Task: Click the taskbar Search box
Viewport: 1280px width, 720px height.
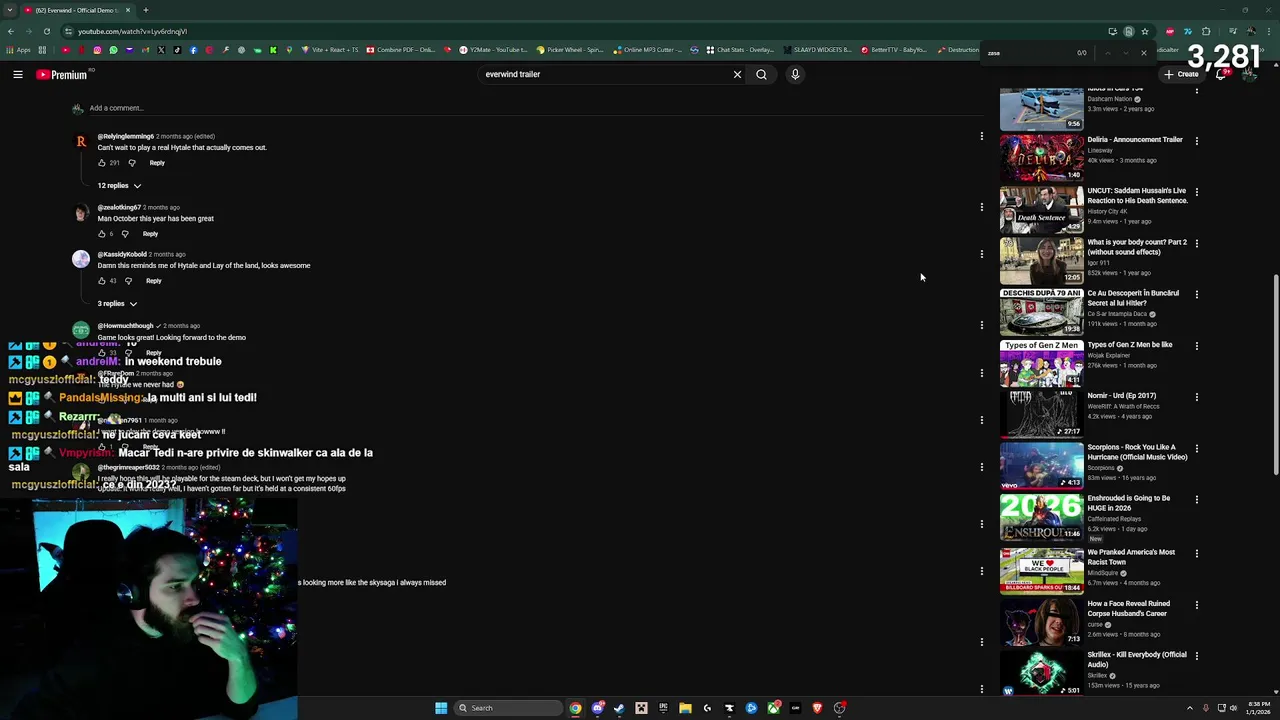Action: (x=508, y=708)
